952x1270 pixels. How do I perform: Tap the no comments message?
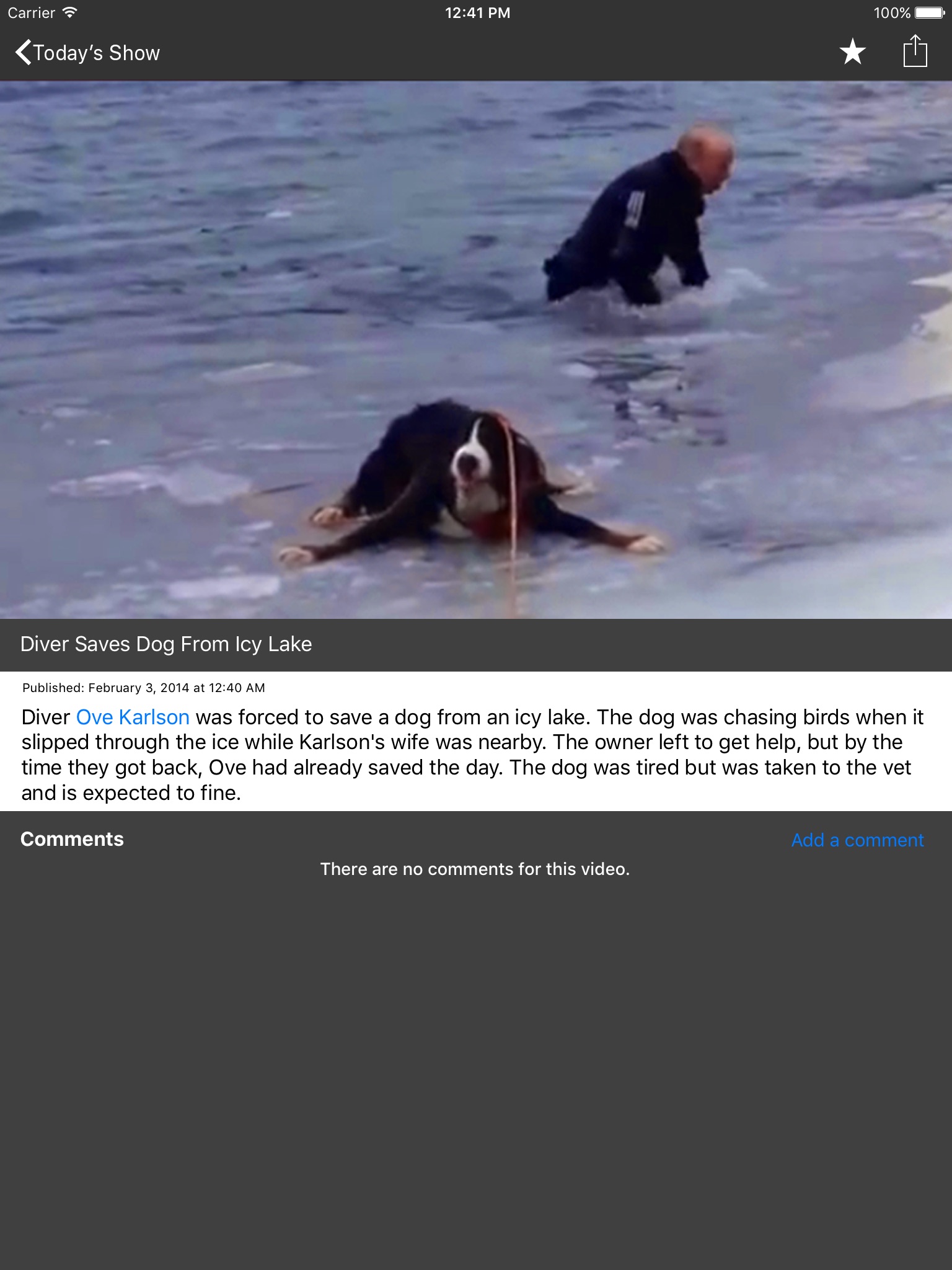pyautogui.click(x=475, y=869)
